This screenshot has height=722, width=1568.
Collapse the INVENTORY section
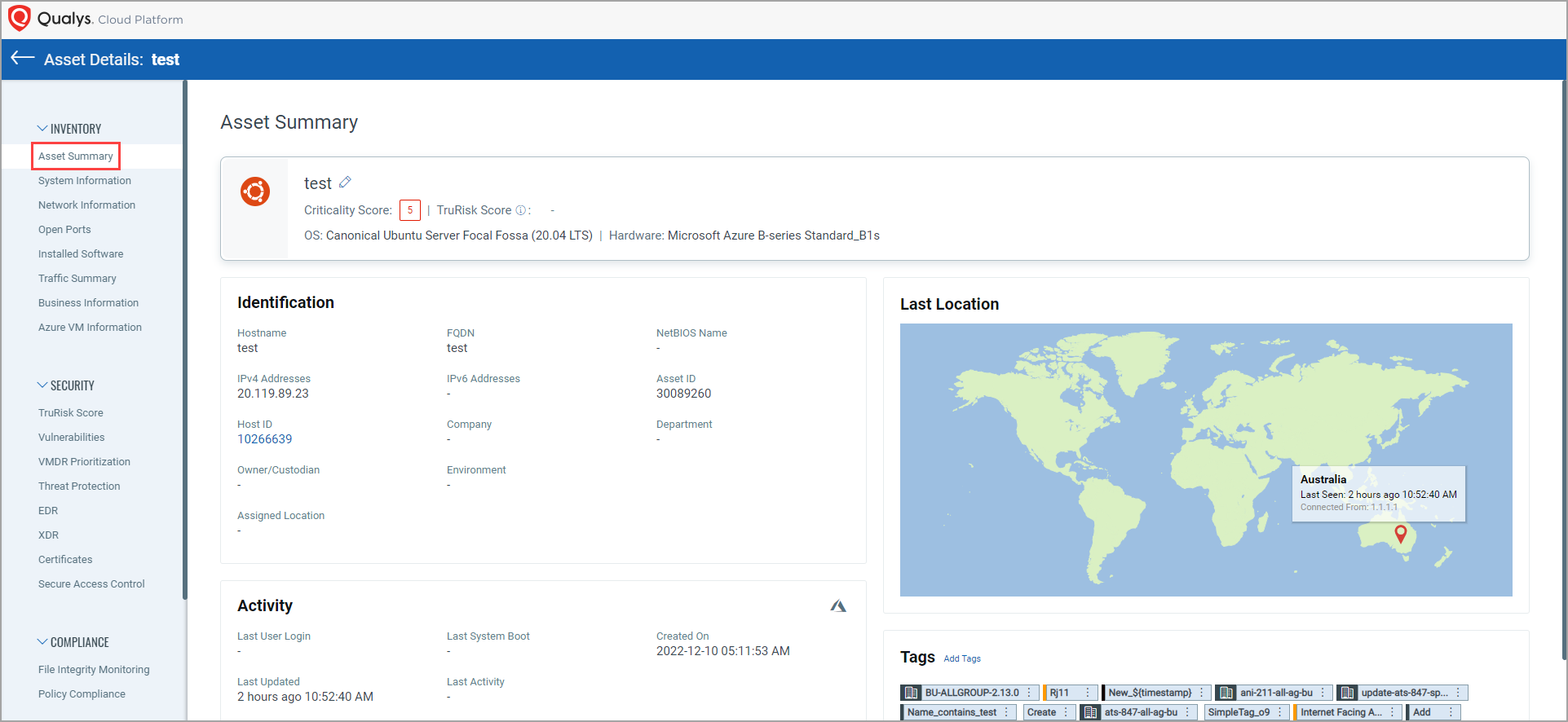(42, 129)
